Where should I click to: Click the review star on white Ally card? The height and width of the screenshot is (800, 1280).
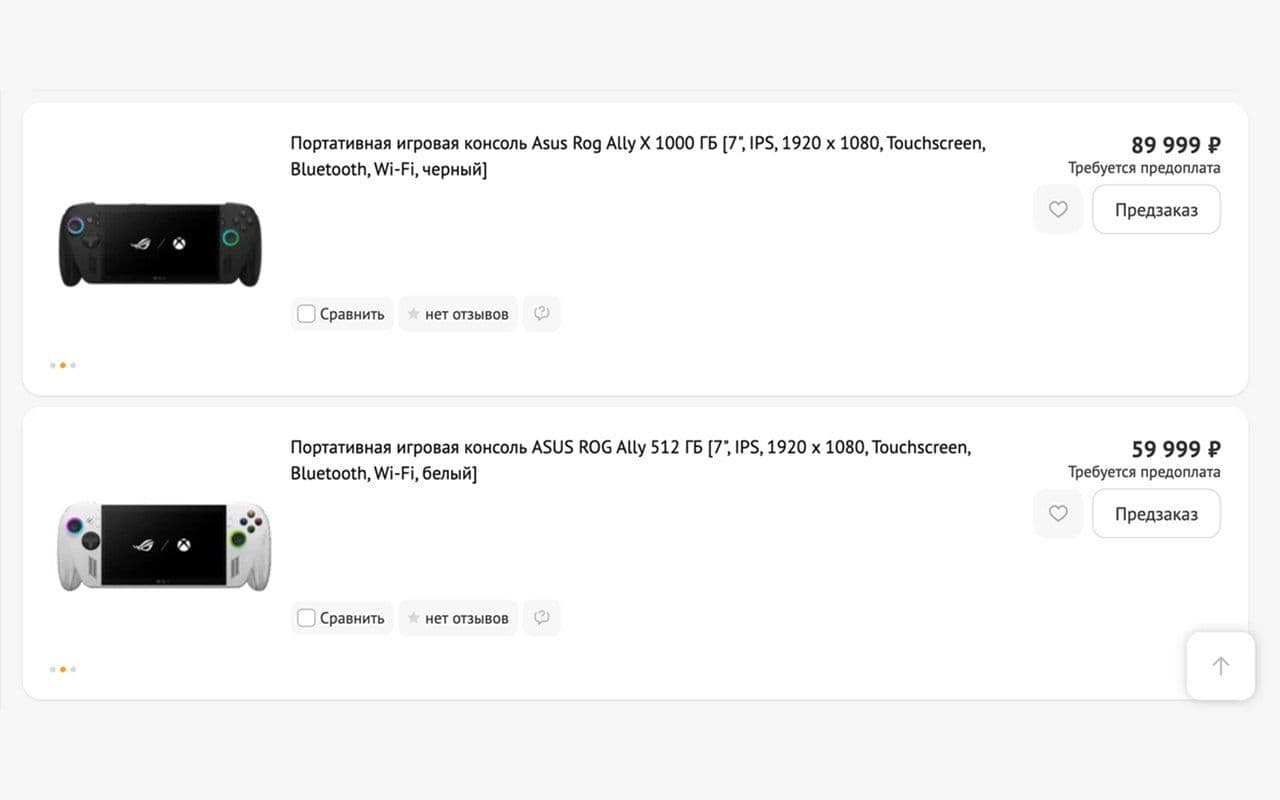pyautogui.click(x=413, y=618)
